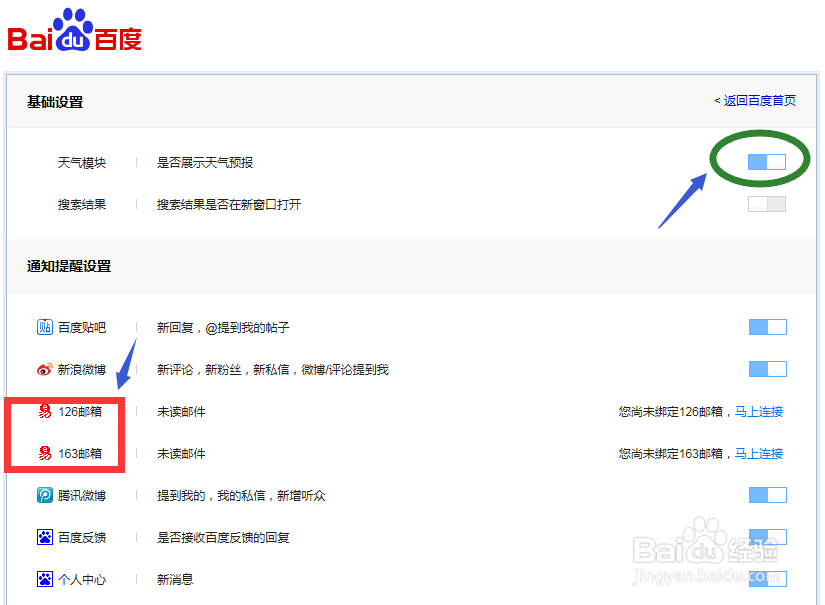This screenshot has width=825, height=605.
Task: Click 马上连接 for 126邮箱
Action: [759, 411]
